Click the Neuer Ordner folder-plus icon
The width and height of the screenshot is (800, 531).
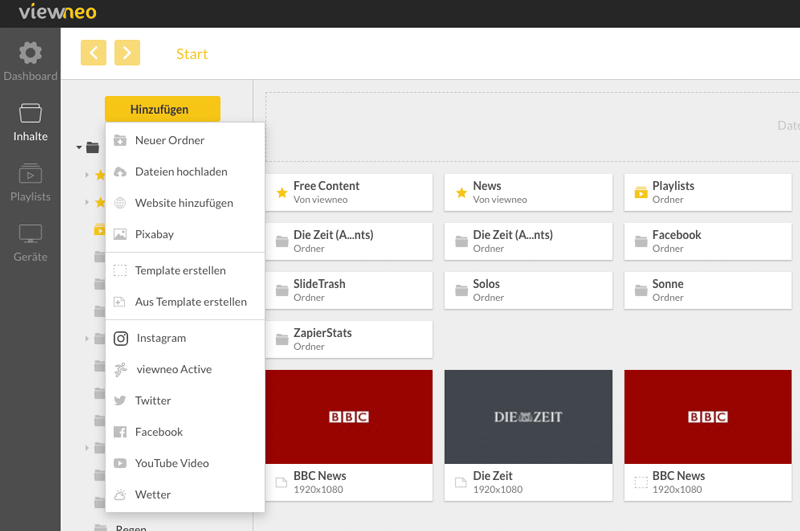[x=120, y=140]
